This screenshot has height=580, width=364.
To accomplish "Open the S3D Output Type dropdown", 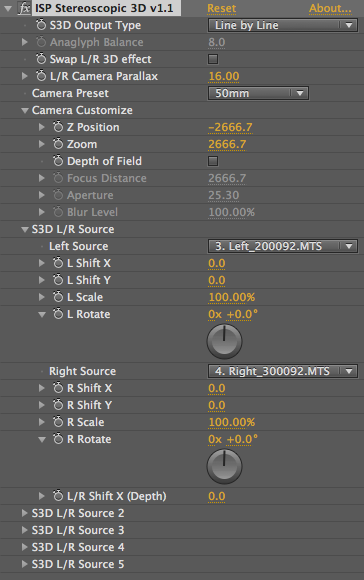I will [x=283, y=25].
